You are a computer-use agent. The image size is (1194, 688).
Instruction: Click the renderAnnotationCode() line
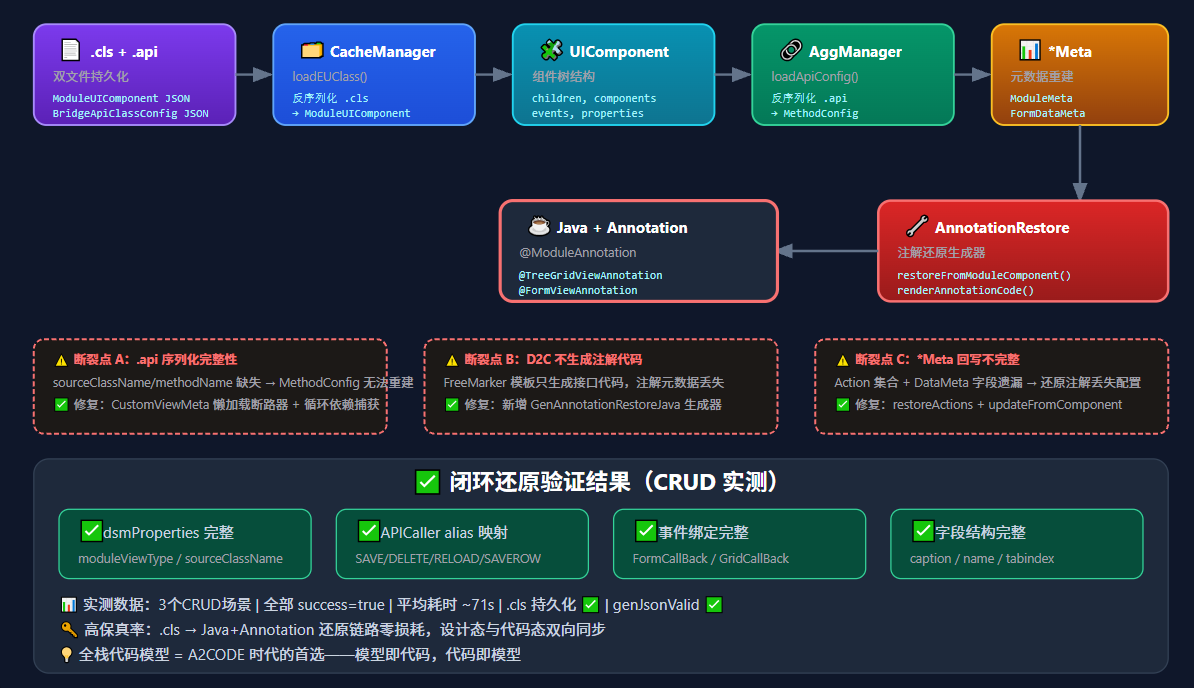click(x=966, y=291)
